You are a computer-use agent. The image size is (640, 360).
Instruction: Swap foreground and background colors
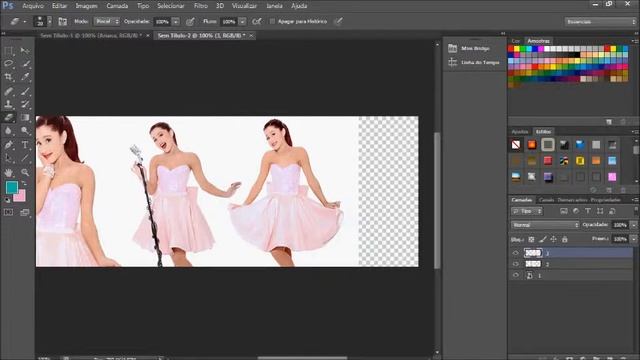click(24, 184)
